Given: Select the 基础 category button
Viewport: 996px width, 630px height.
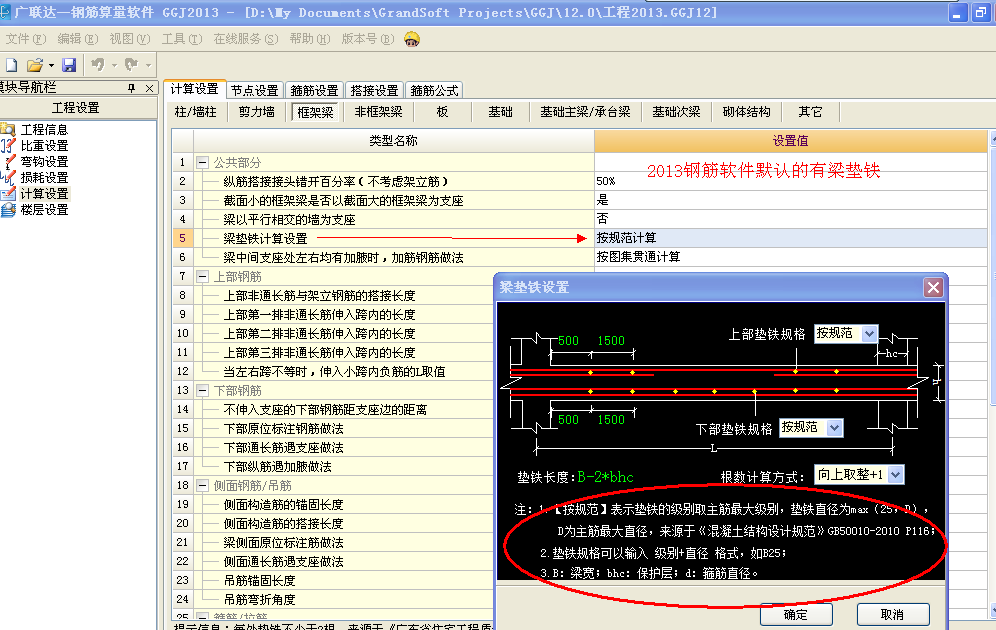Looking at the screenshot, I should pos(501,112).
